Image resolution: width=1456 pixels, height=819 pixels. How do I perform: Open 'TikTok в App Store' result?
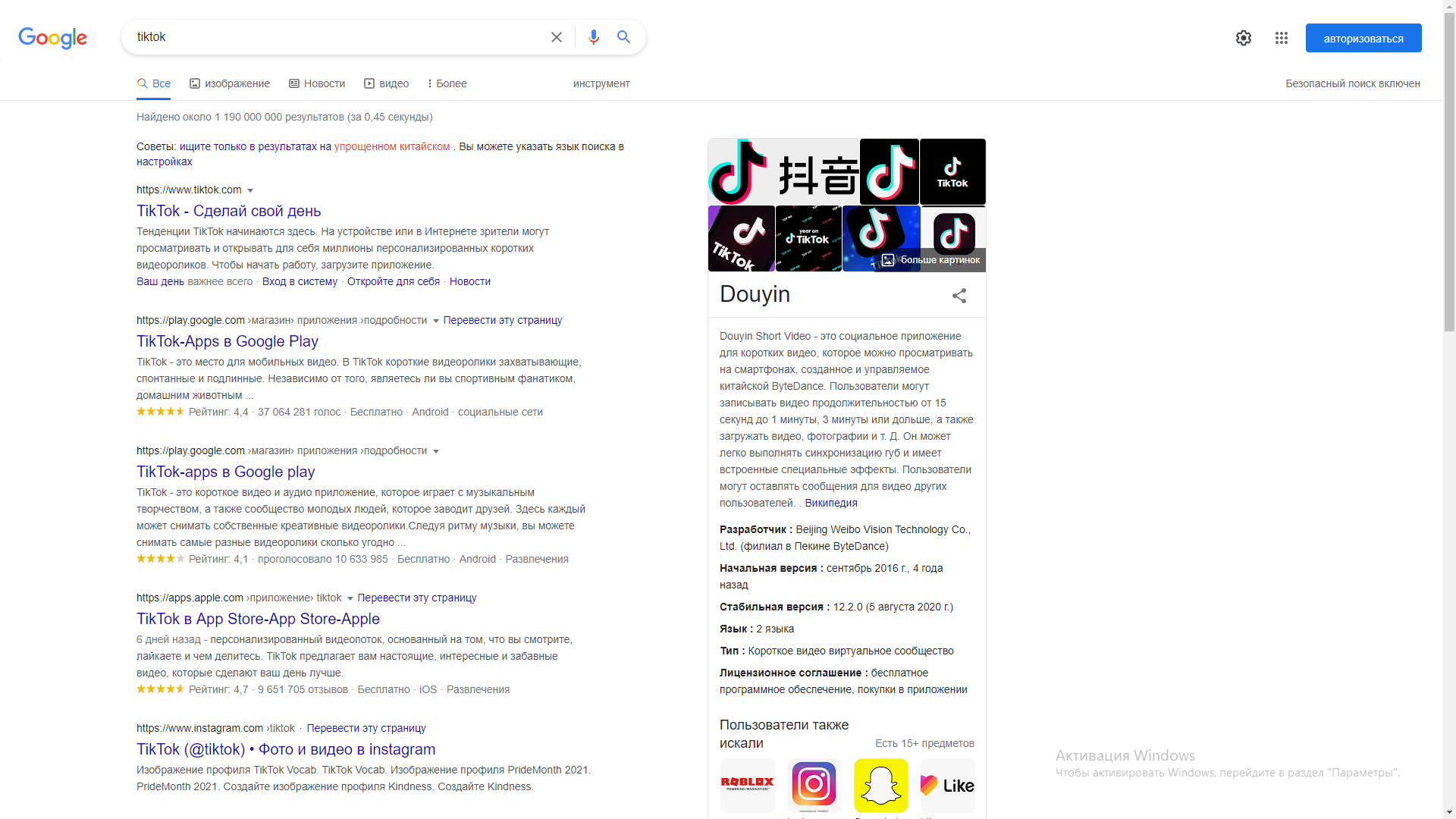click(258, 619)
